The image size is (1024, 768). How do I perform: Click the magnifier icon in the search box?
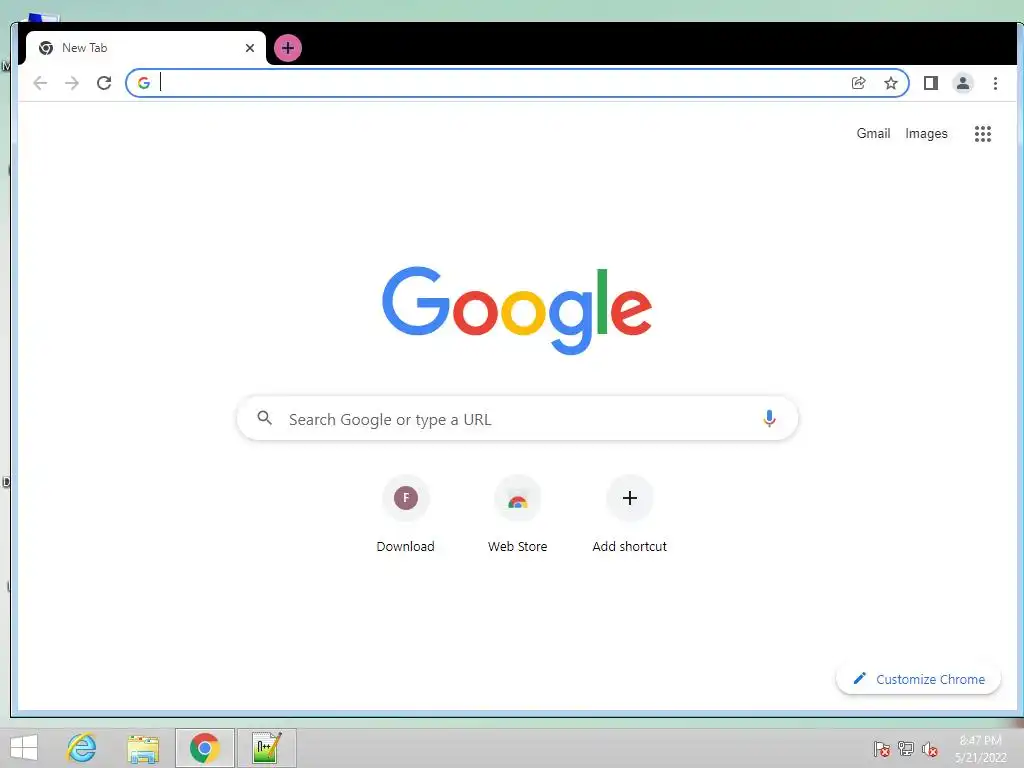point(264,418)
